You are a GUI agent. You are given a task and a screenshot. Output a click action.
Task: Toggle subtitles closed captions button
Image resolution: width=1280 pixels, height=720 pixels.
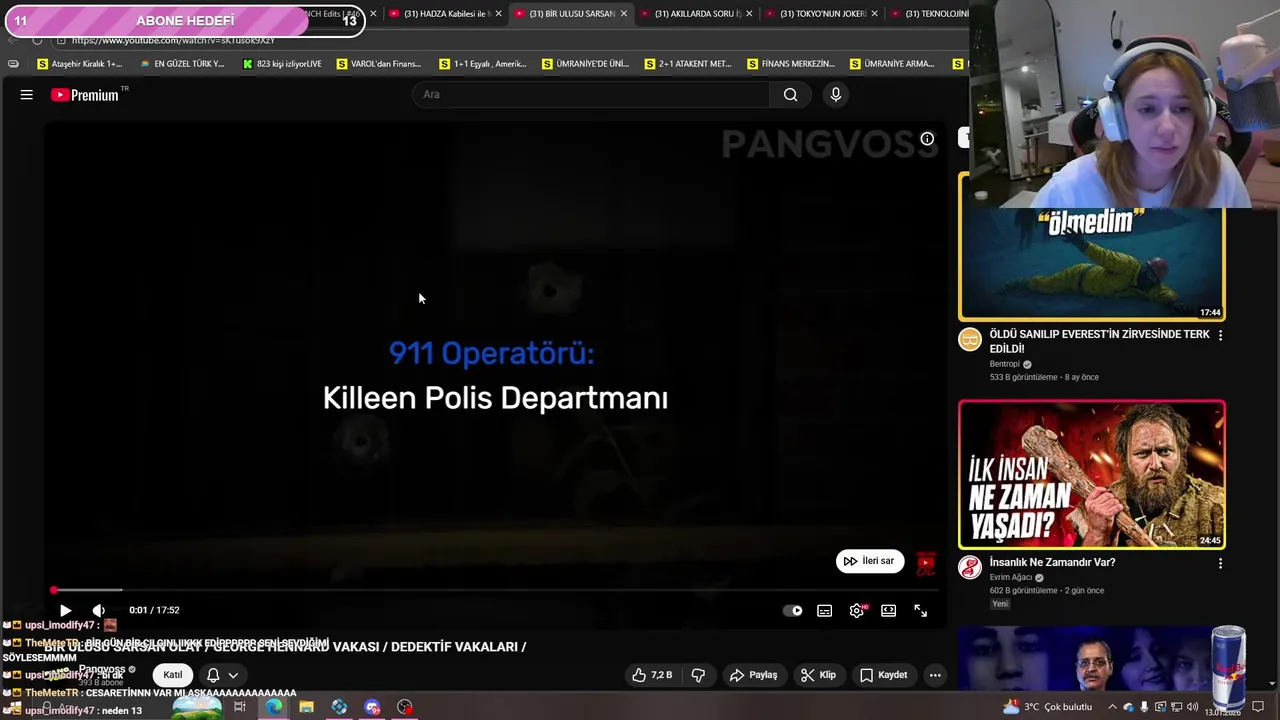tap(824, 610)
